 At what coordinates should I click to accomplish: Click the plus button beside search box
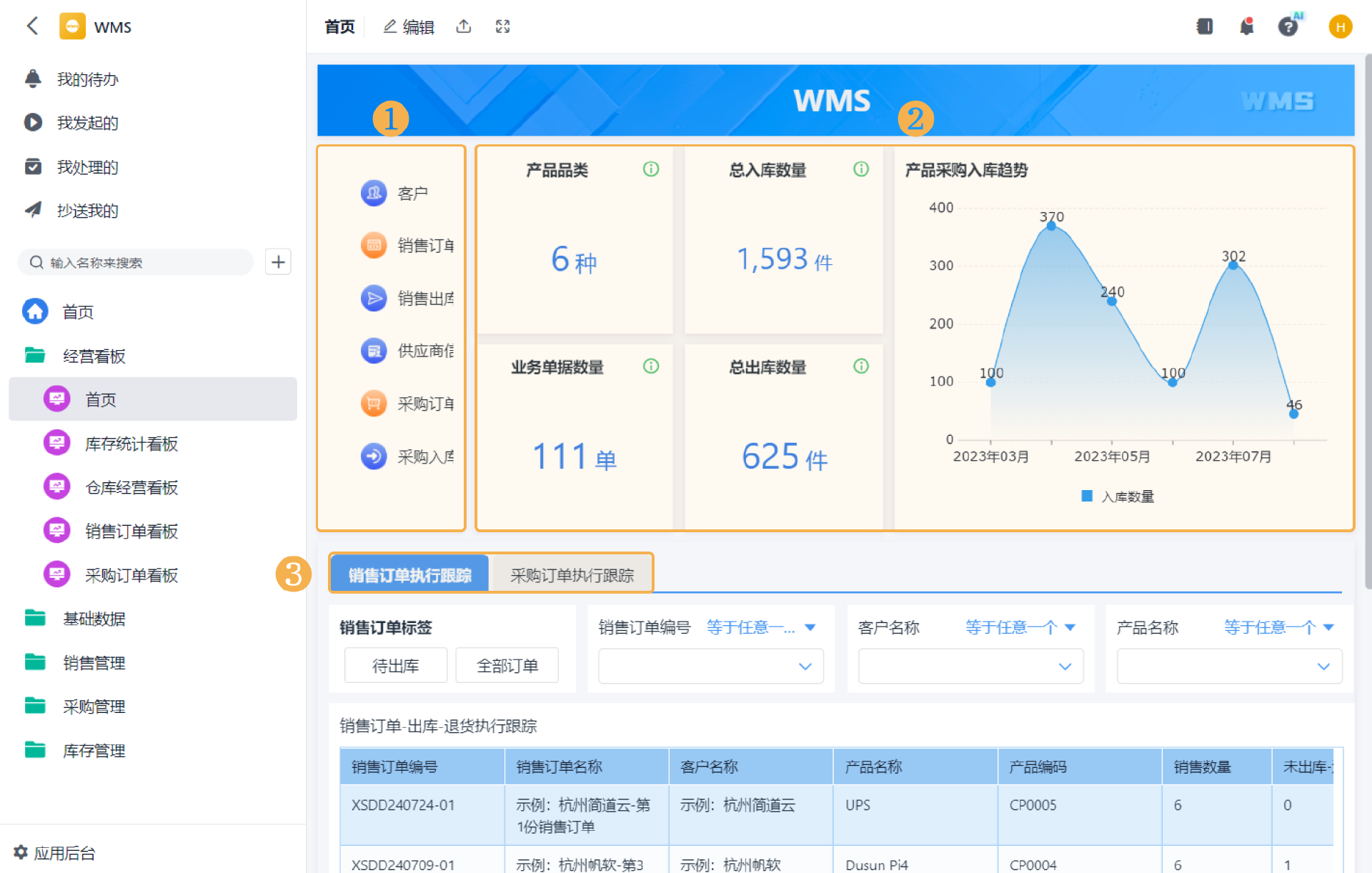278,262
